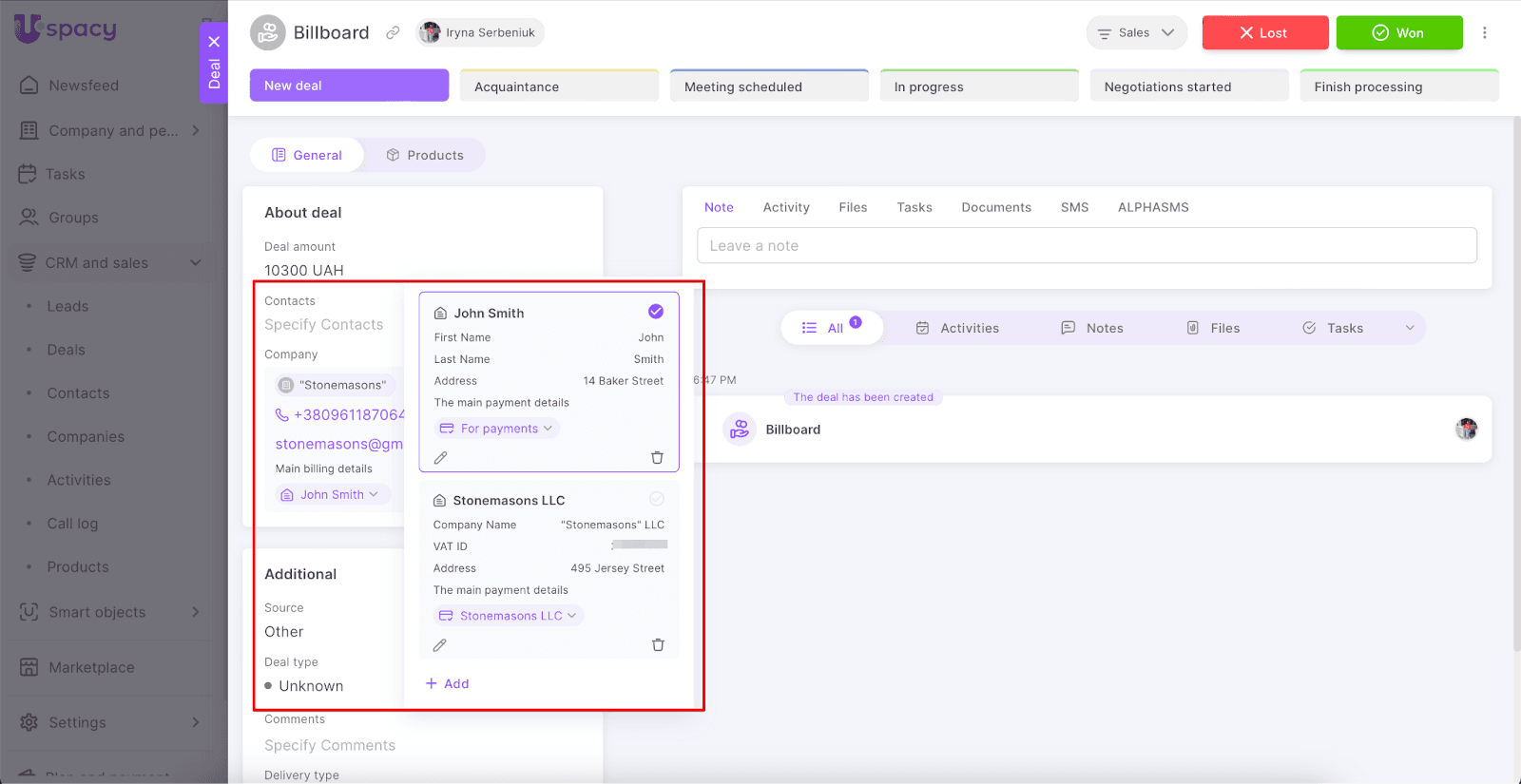Open the Sales pipeline dropdown
This screenshot has width=1521, height=784.
[x=1136, y=33]
